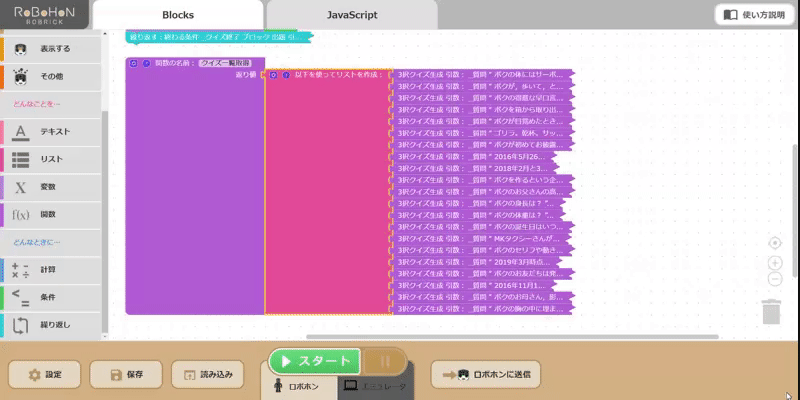800x400 pixels.
Task: Select the quiz block starting ボクが目覚めたとき
Action: point(483,121)
